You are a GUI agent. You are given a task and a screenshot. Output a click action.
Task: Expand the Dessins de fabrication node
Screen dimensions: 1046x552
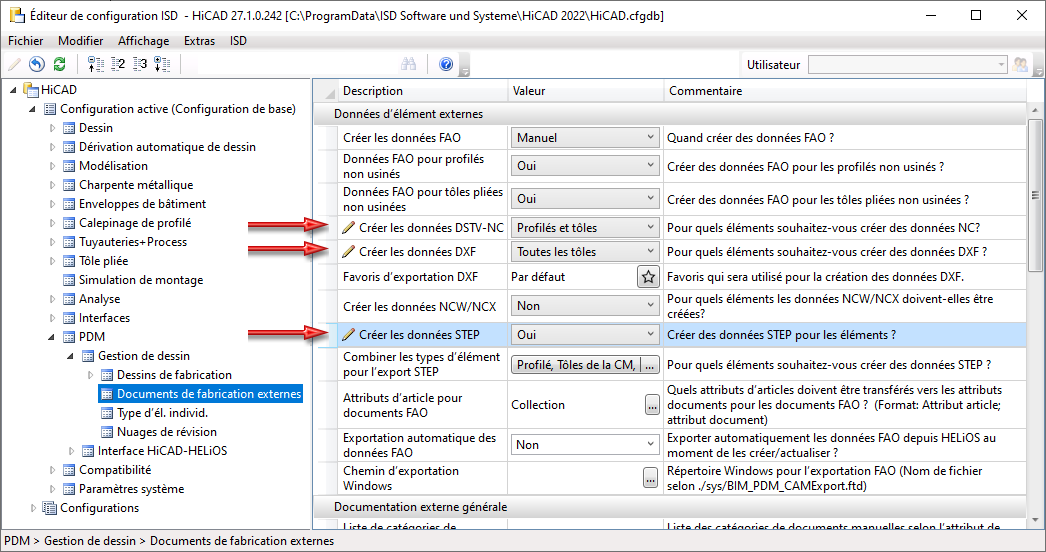pyautogui.click(x=90, y=375)
